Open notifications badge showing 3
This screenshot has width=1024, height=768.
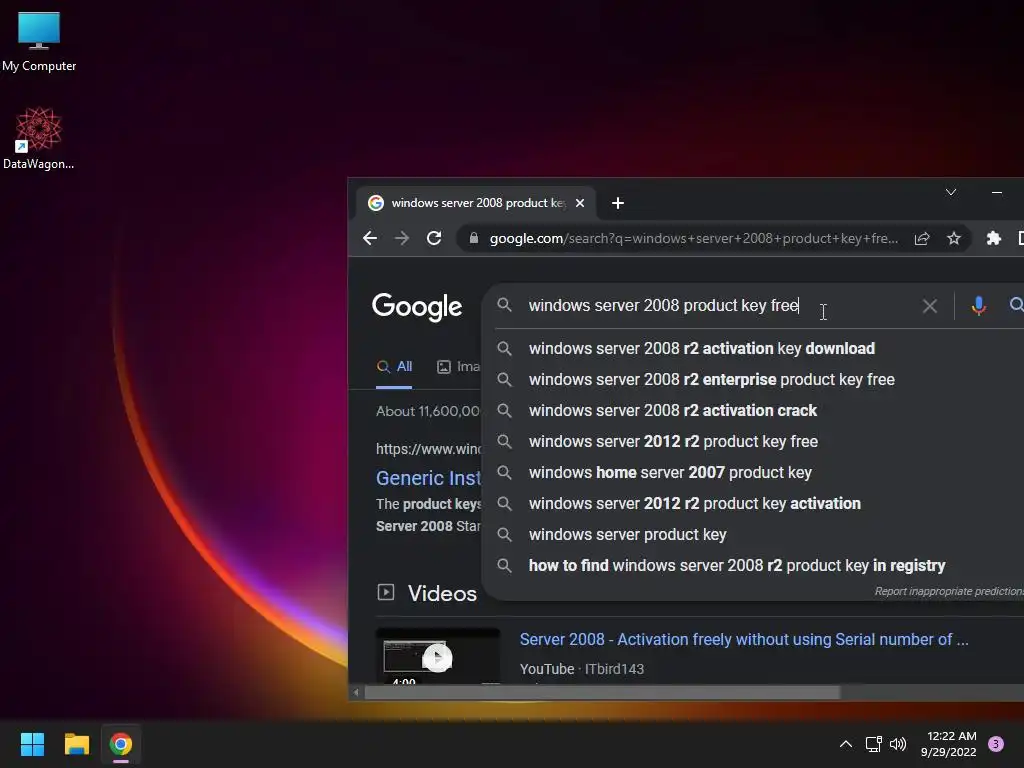(x=996, y=744)
